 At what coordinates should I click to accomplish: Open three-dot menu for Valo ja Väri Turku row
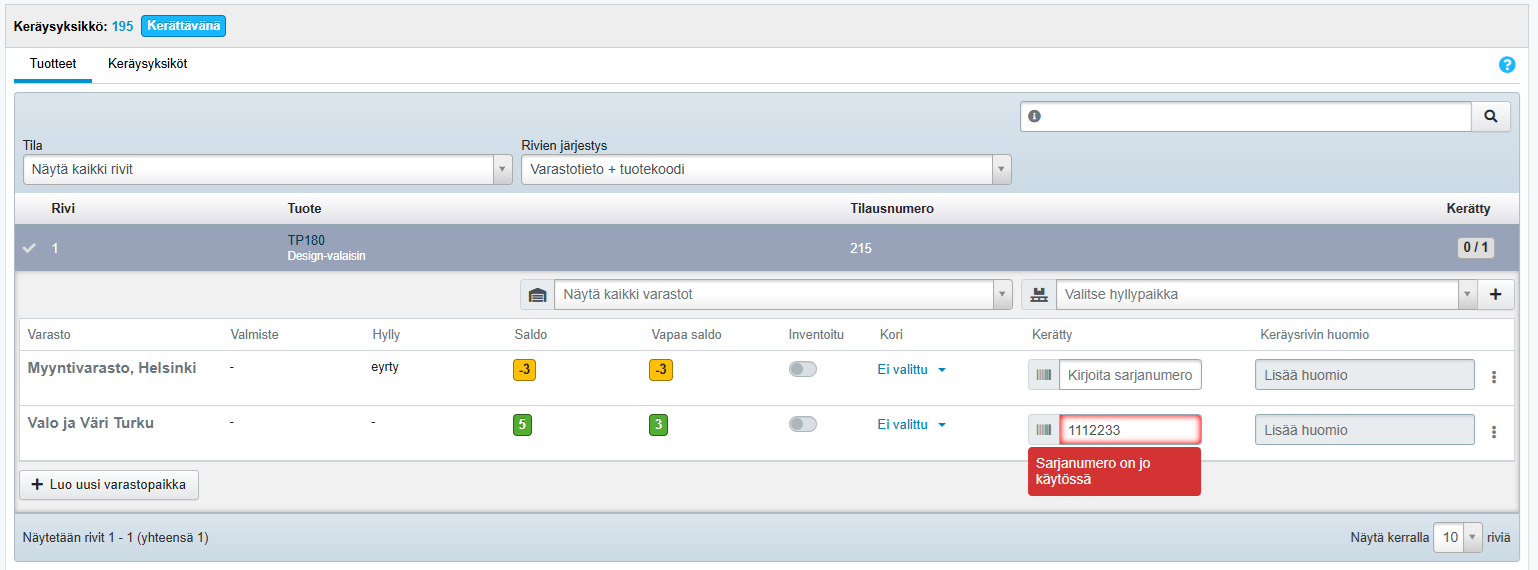1494,432
